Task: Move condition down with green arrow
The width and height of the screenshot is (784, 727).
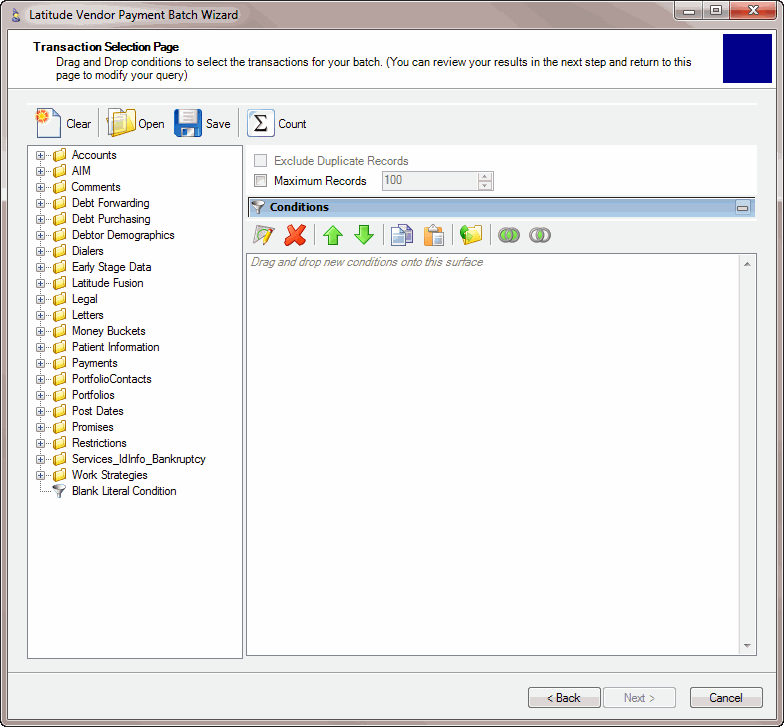Action: click(364, 235)
